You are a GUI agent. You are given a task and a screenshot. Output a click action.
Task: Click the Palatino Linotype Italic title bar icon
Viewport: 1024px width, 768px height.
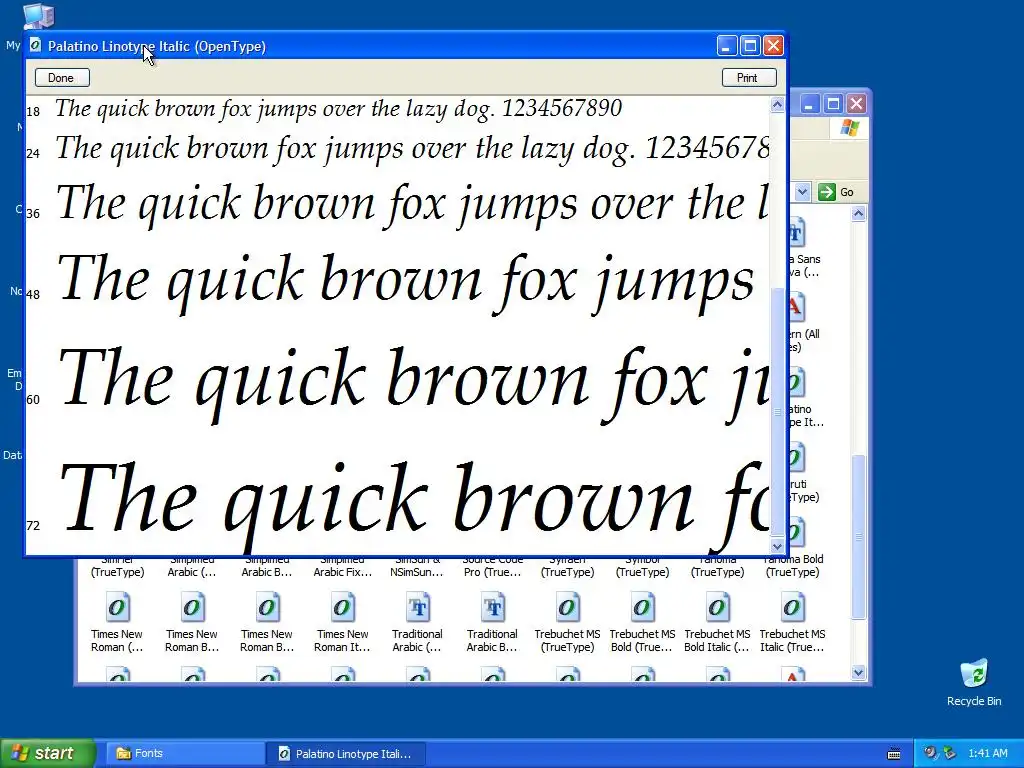pyautogui.click(x=35, y=45)
